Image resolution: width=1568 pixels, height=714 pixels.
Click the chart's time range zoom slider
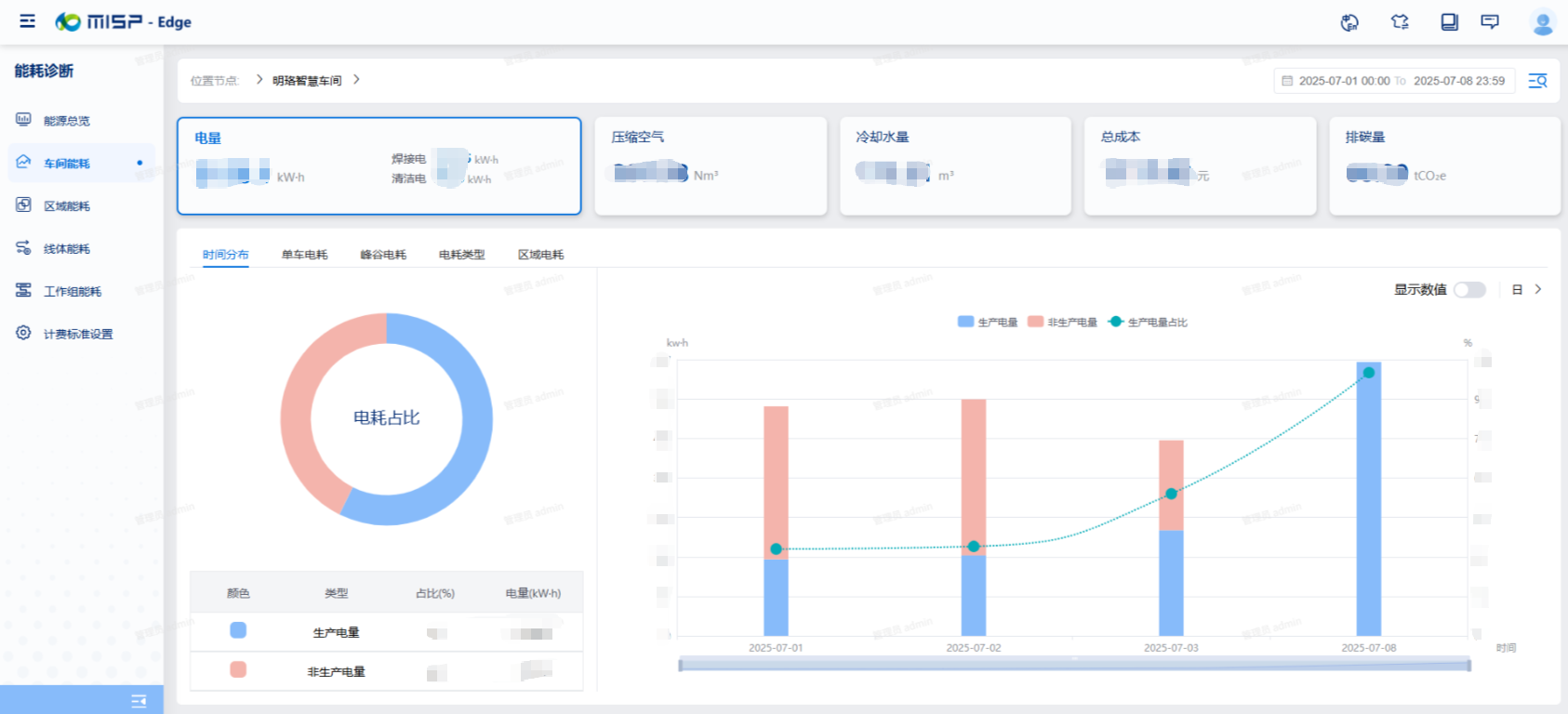click(1074, 665)
